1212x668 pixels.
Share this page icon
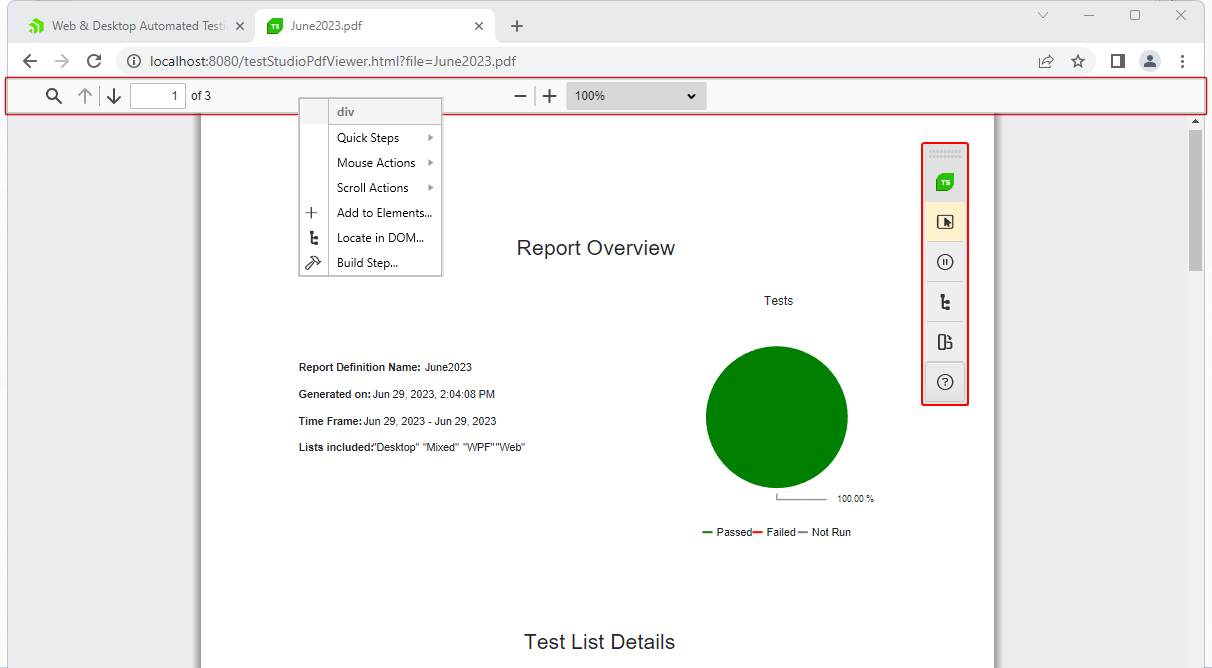tap(1046, 61)
